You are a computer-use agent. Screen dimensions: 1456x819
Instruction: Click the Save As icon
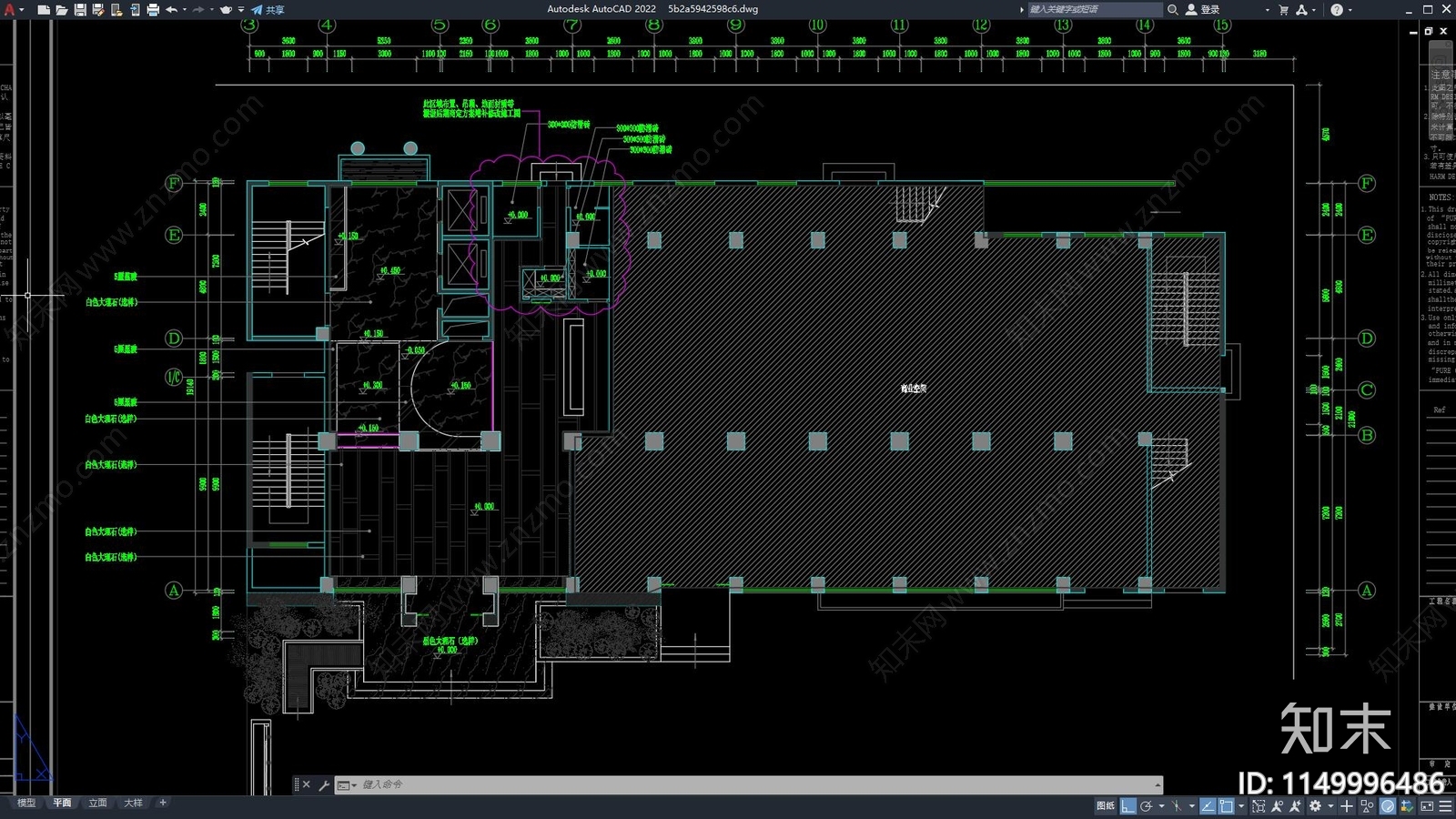pyautogui.click(x=98, y=9)
